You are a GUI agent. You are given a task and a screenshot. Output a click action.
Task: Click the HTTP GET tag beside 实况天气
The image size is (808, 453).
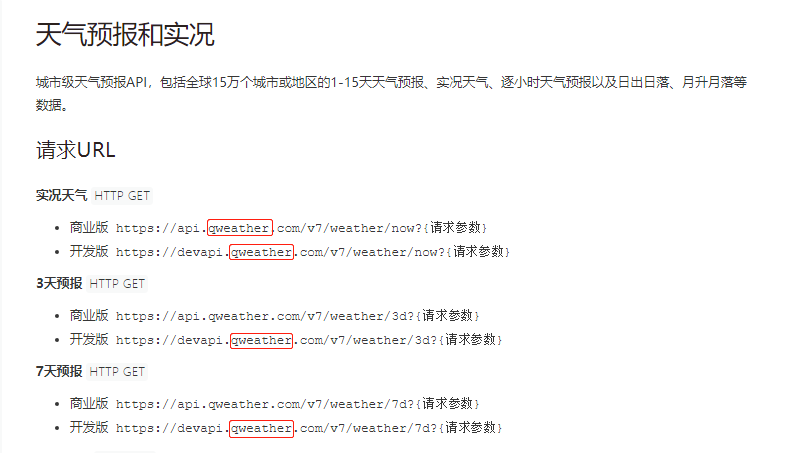[122, 196]
